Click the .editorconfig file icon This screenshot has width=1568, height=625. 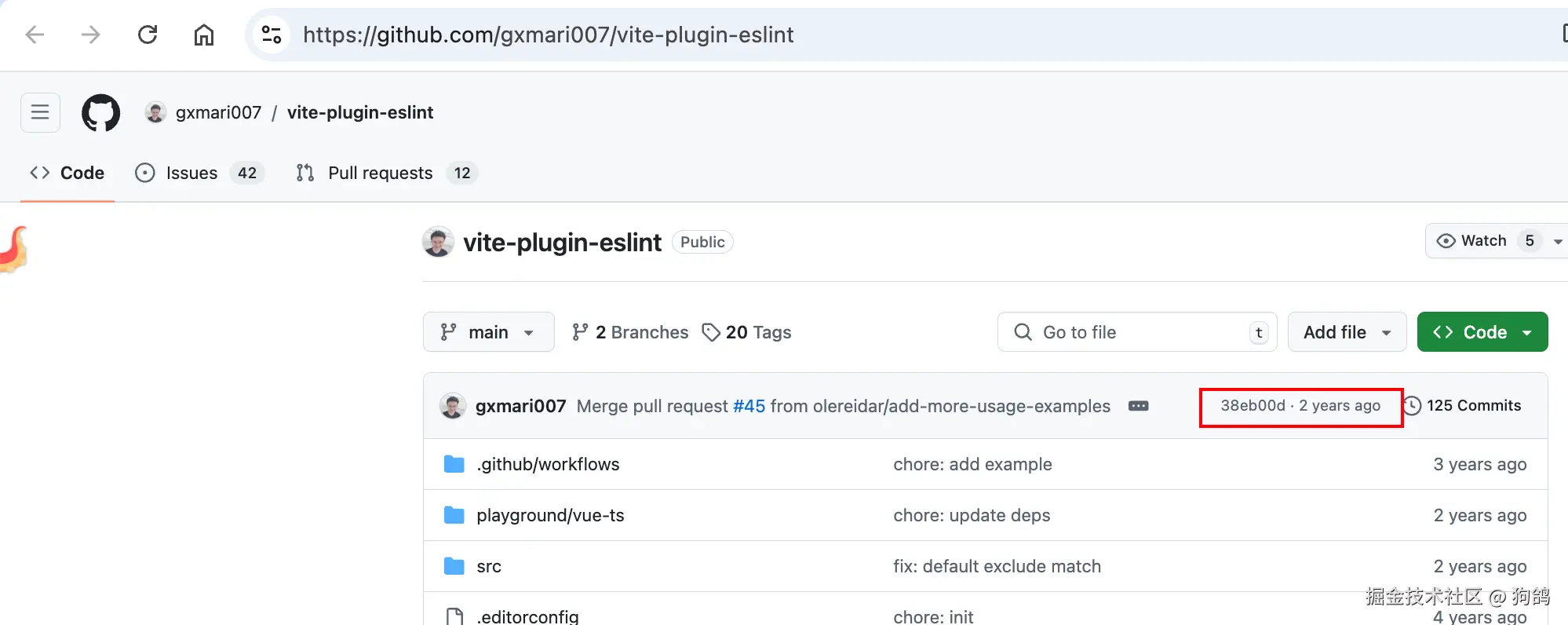tap(454, 616)
